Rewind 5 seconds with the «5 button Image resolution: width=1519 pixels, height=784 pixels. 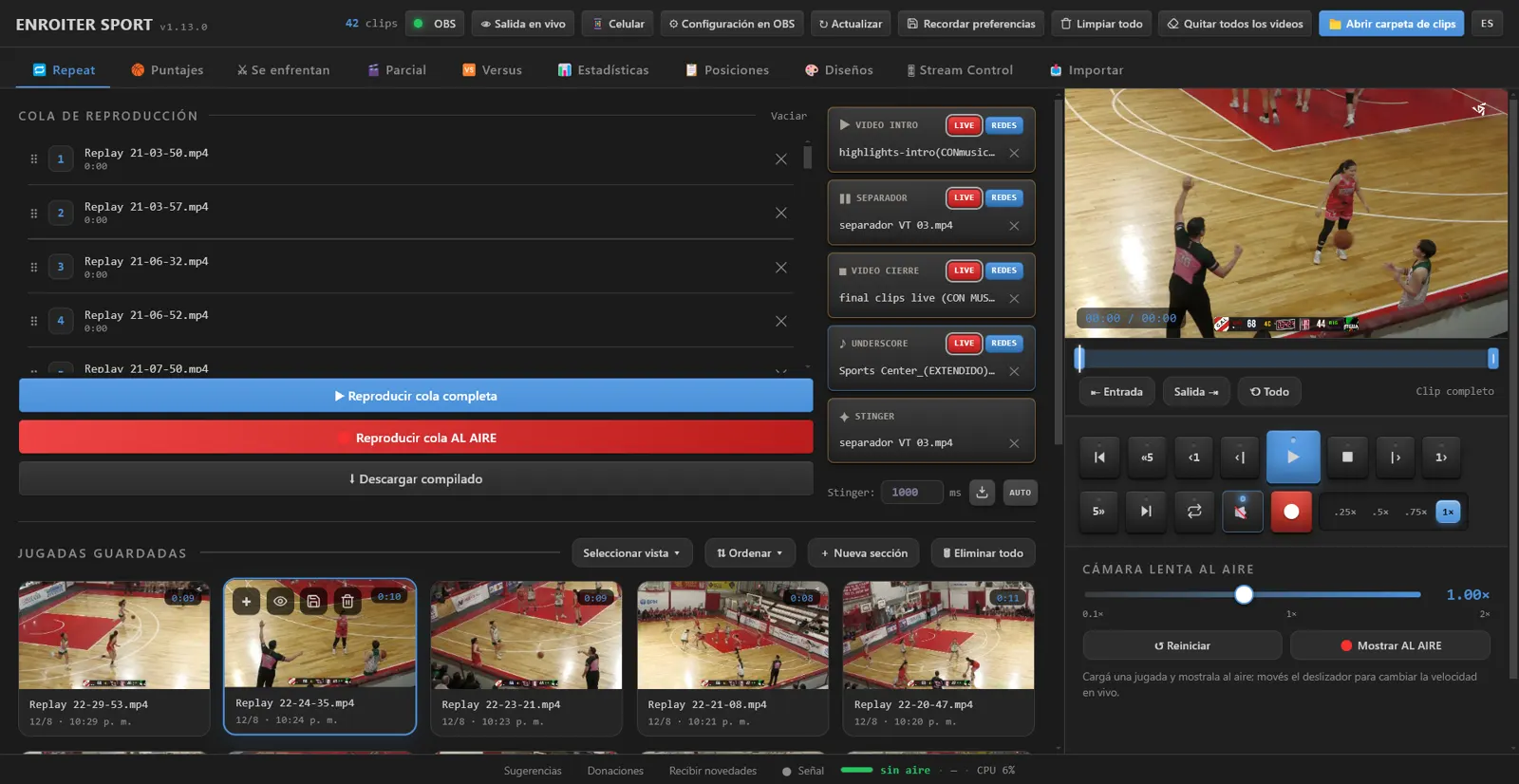coord(1147,457)
